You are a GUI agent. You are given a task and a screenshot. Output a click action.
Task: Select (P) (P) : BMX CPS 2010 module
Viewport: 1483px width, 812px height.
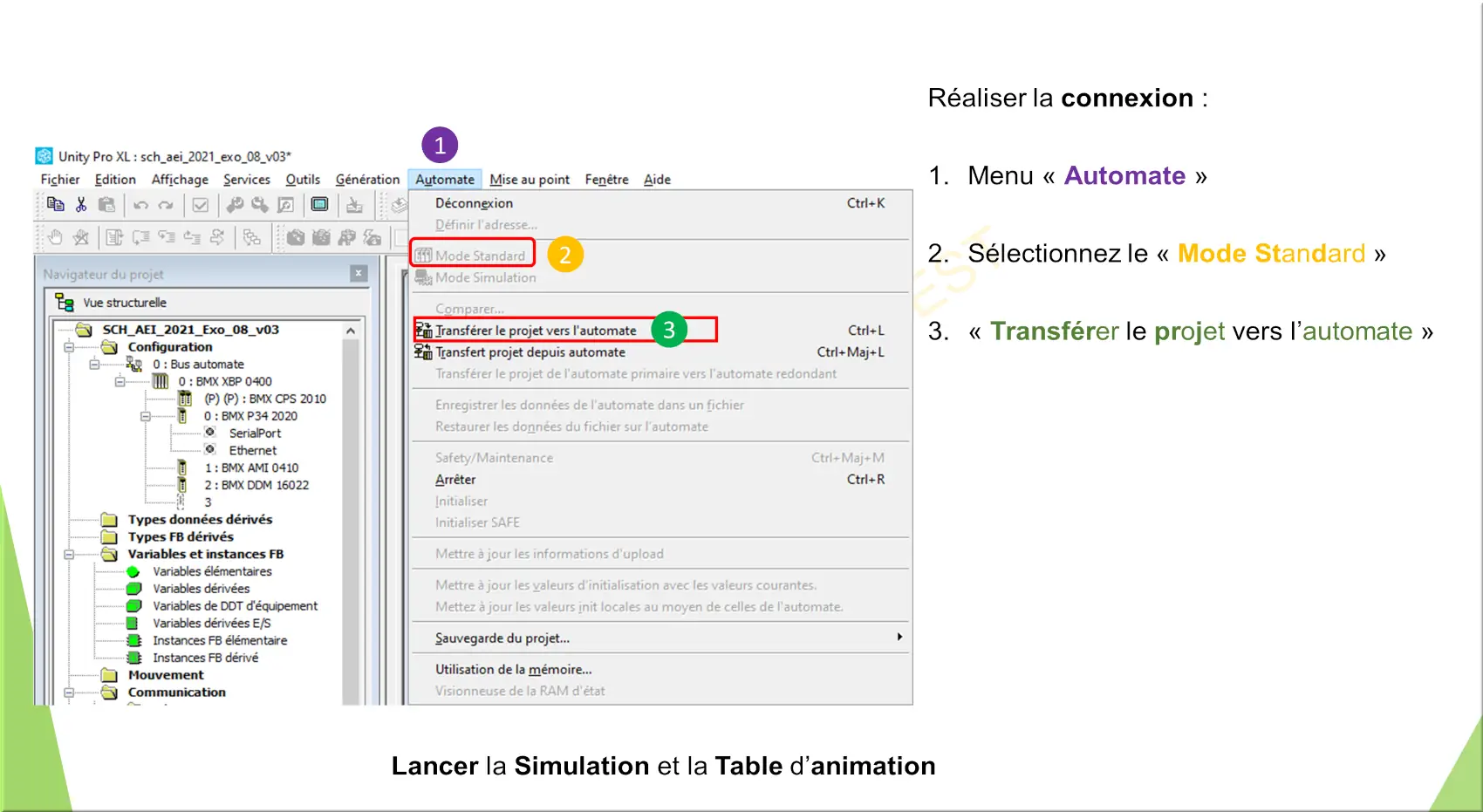pos(265,399)
